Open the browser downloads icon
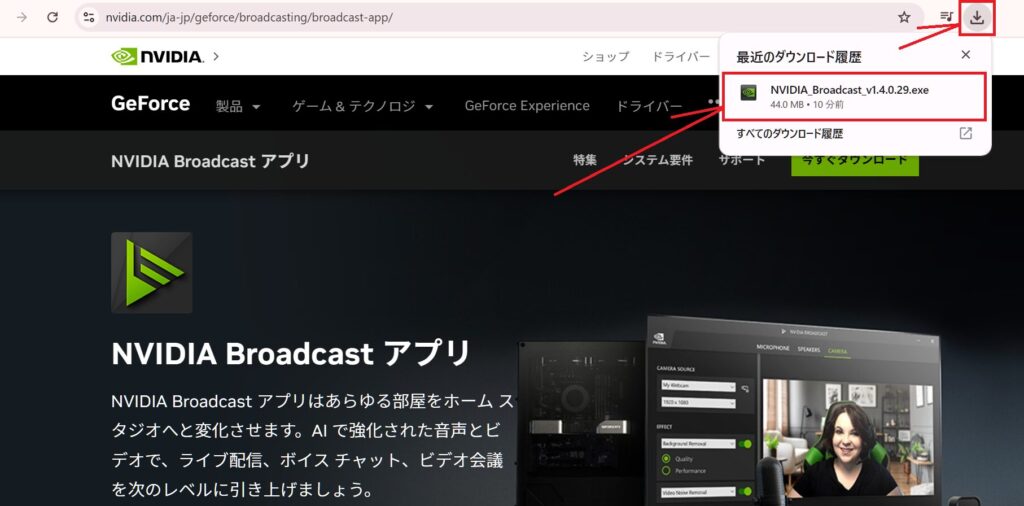Image resolution: width=1024 pixels, height=506 pixels. 976,18
